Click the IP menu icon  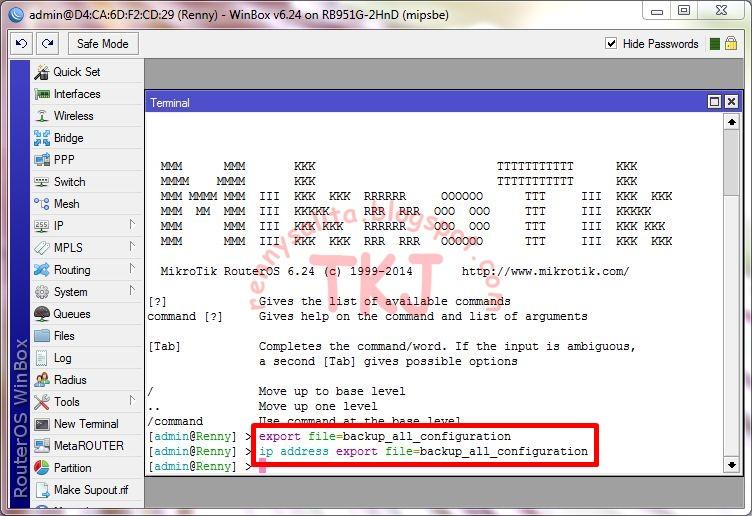42,226
